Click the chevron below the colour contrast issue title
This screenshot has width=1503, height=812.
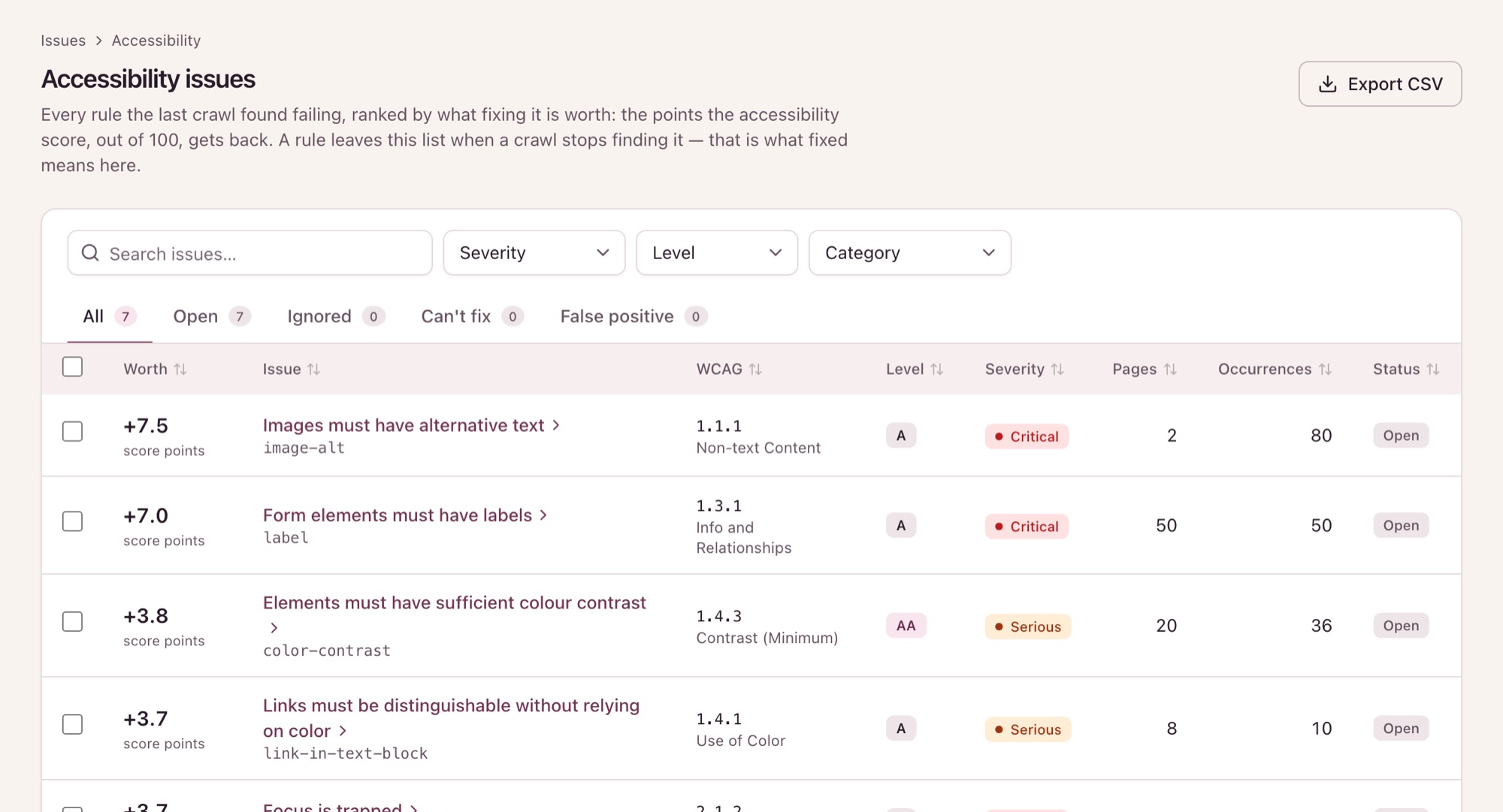tap(274, 627)
